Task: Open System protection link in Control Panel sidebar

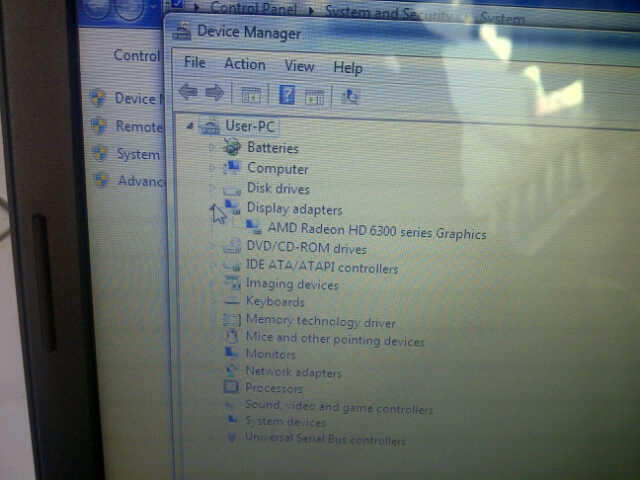Action: click(139, 154)
